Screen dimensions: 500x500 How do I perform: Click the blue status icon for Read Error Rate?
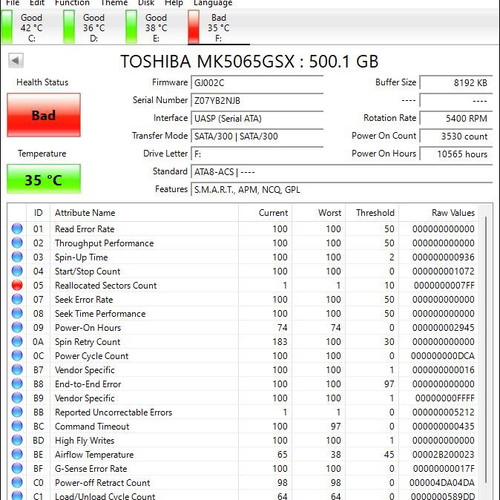point(17,229)
